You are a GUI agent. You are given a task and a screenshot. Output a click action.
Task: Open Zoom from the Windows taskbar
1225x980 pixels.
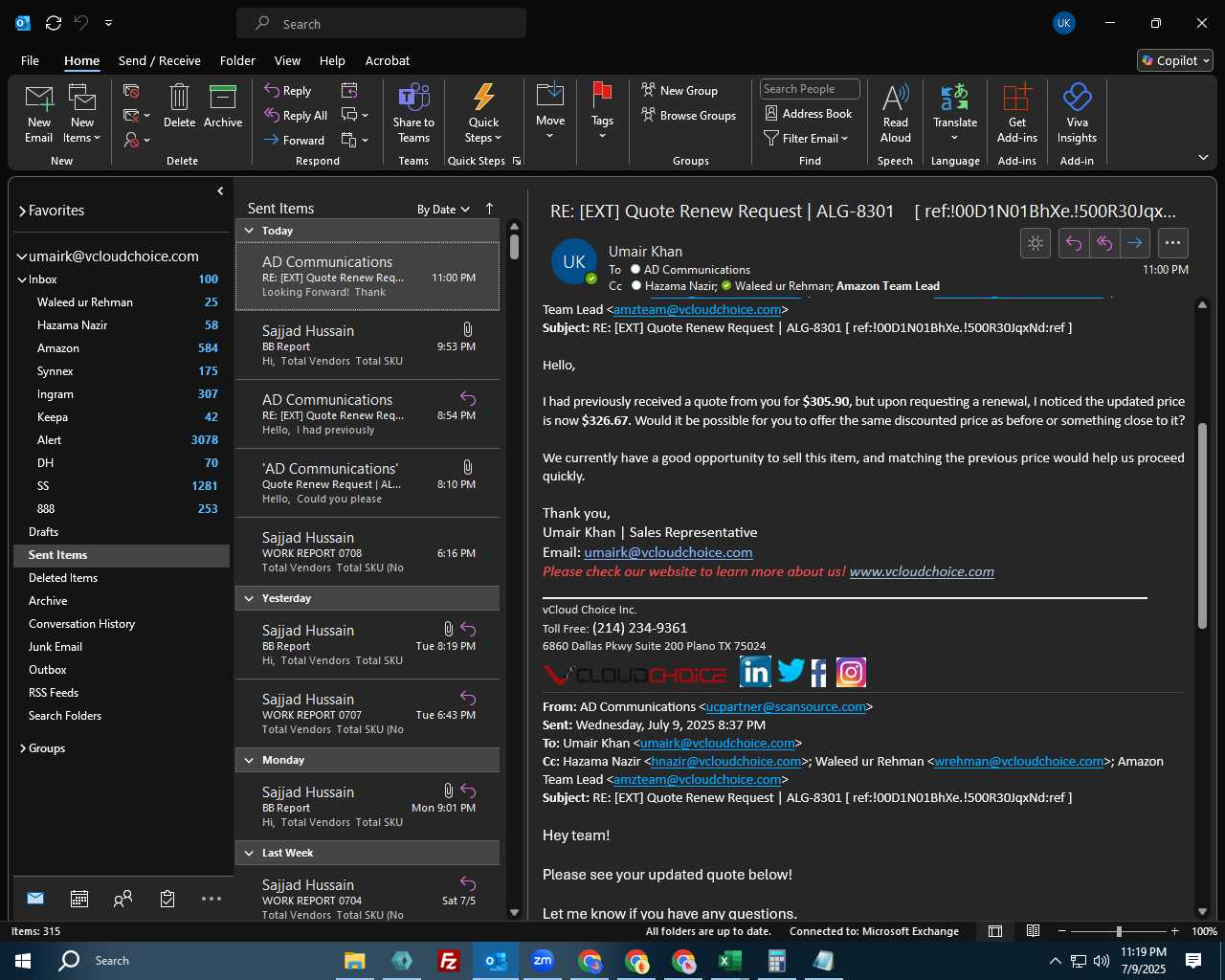(543, 961)
